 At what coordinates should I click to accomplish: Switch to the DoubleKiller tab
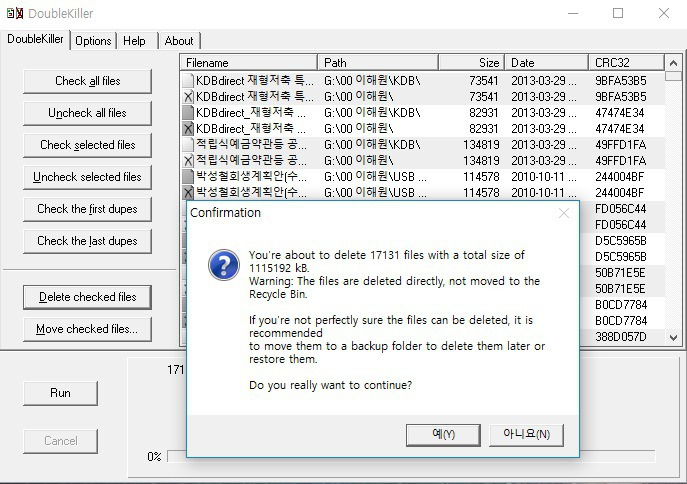(x=35, y=39)
